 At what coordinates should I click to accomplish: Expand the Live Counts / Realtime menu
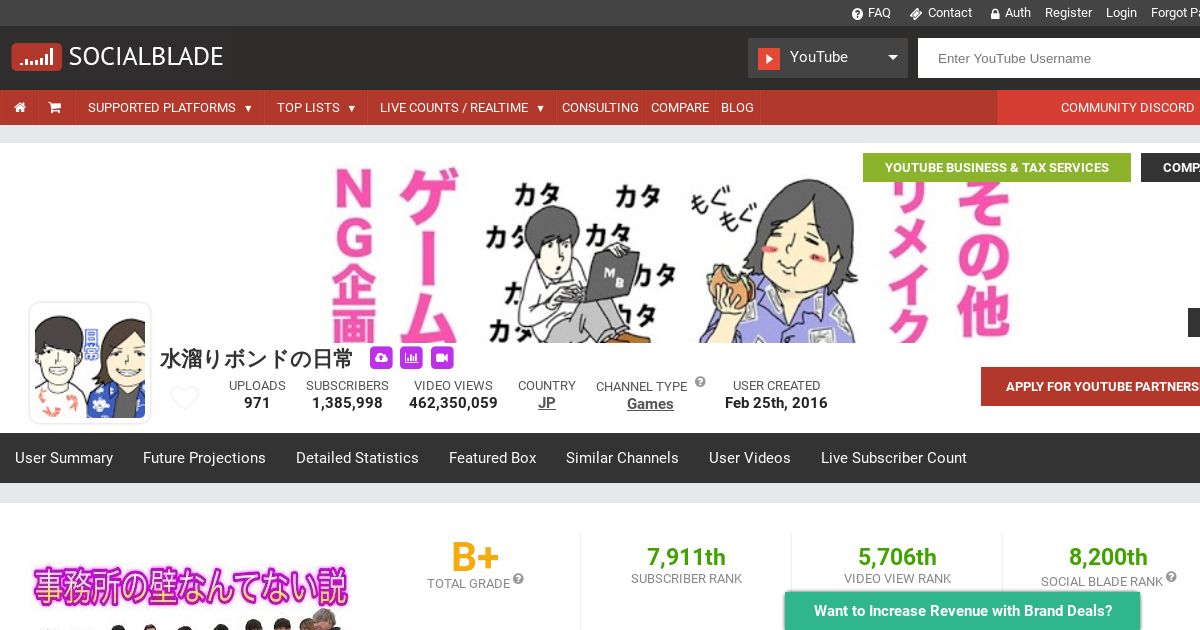coord(462,108)
